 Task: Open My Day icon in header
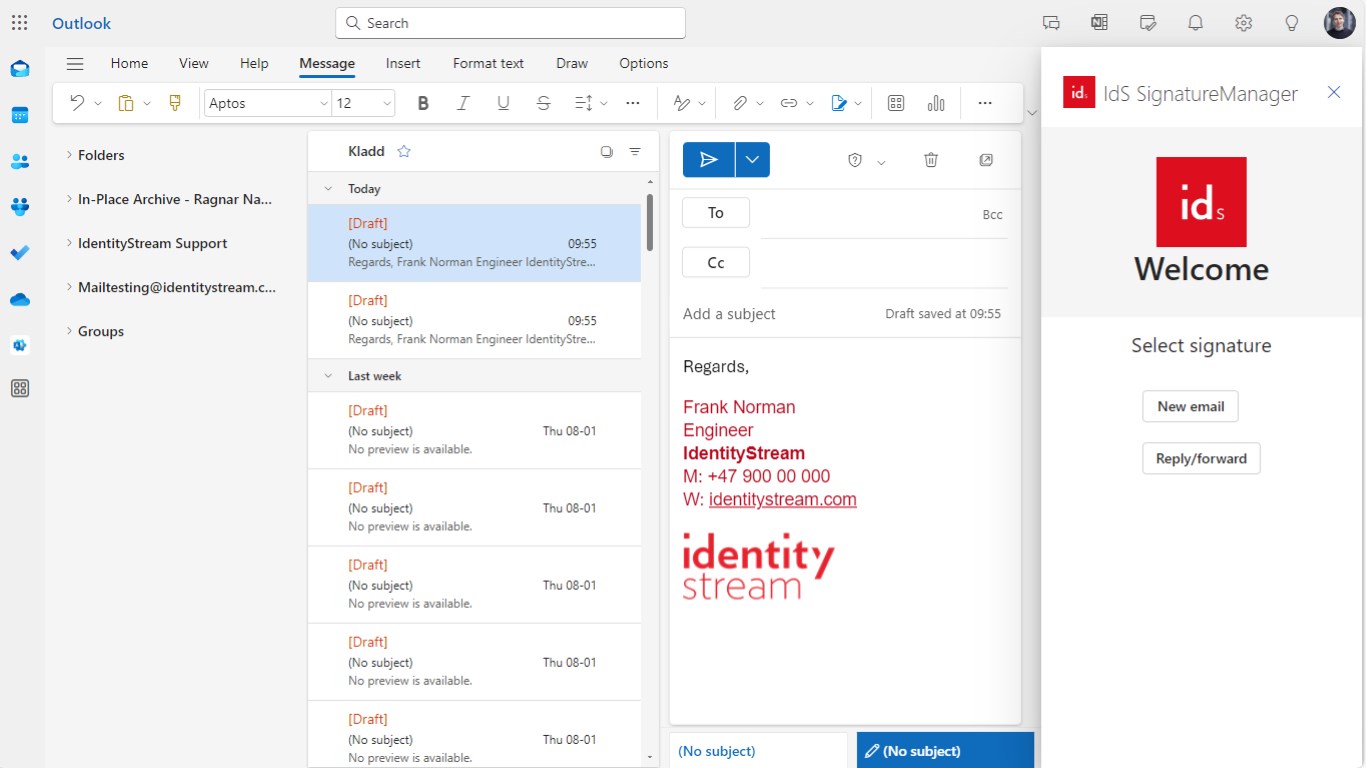click(x=1148, y=23)
